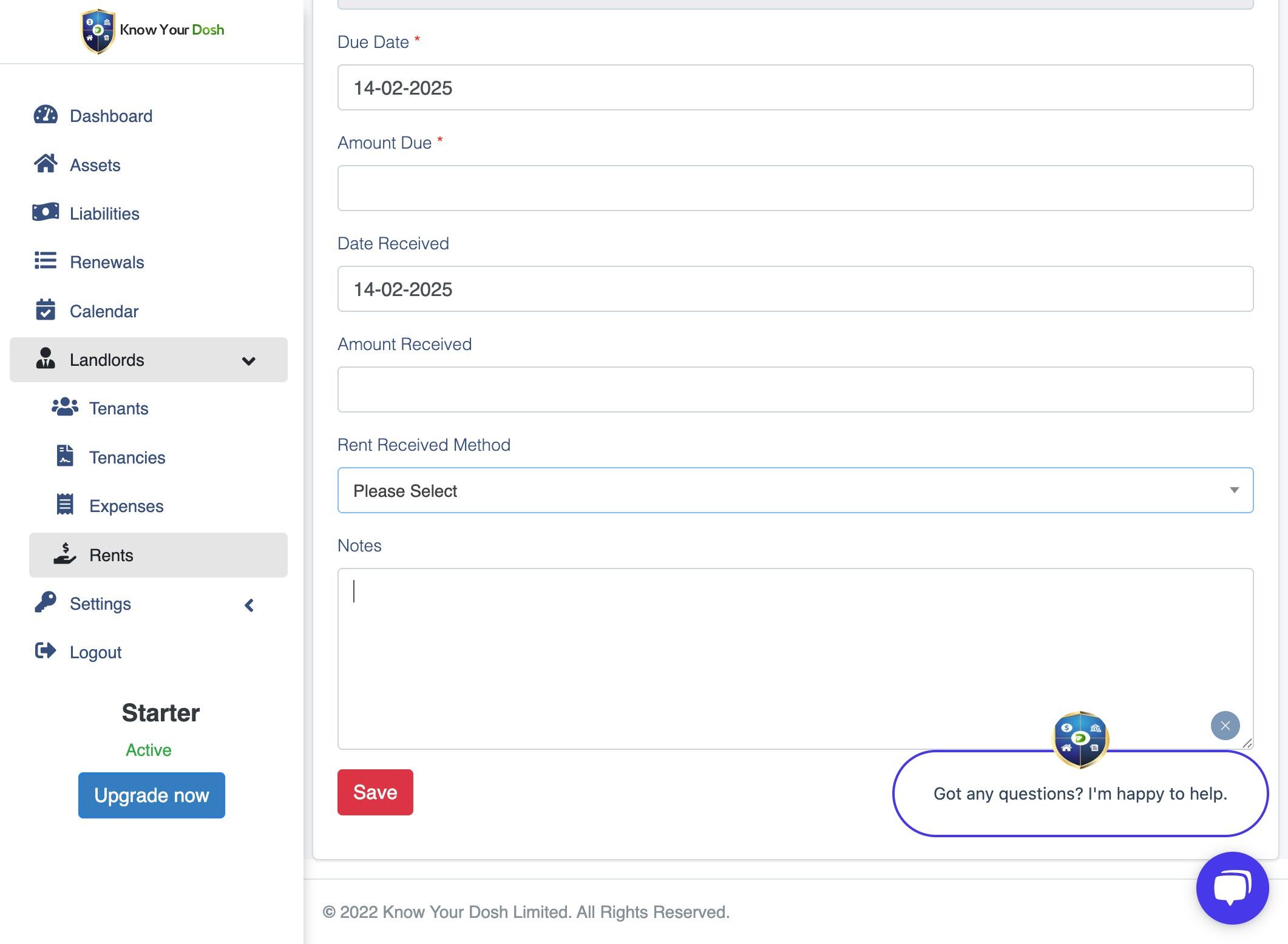Image resolution: width=1288 pixels, height=944 pixels.
Task: Click the Renewals list icon
Action: coord(46,261)
